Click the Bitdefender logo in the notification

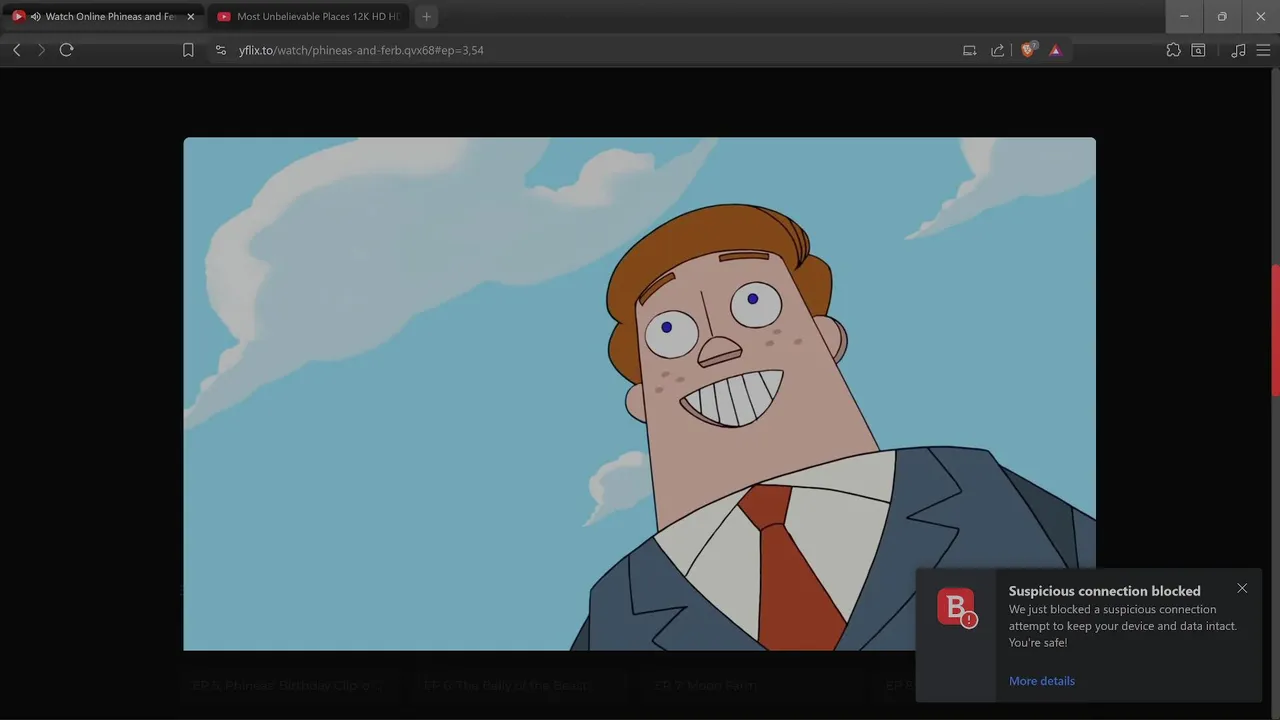pyautogui.click(x=956, y=608)
